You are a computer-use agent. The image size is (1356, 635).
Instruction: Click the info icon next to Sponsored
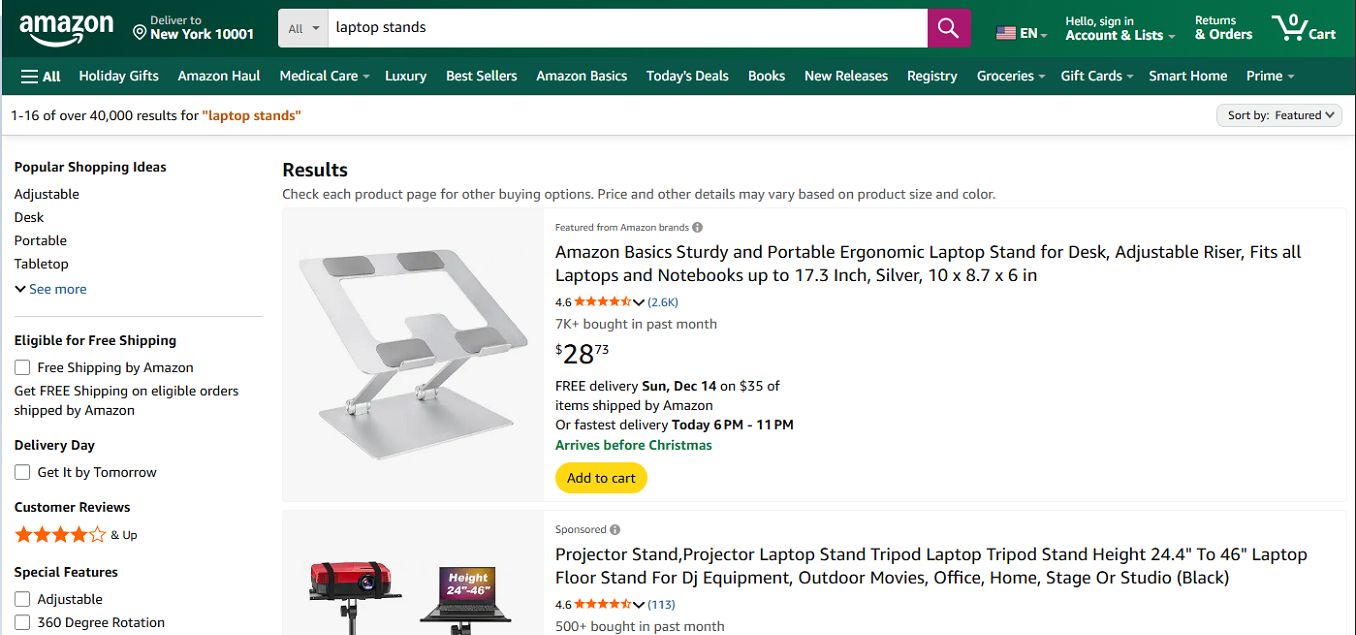(615, 529)
